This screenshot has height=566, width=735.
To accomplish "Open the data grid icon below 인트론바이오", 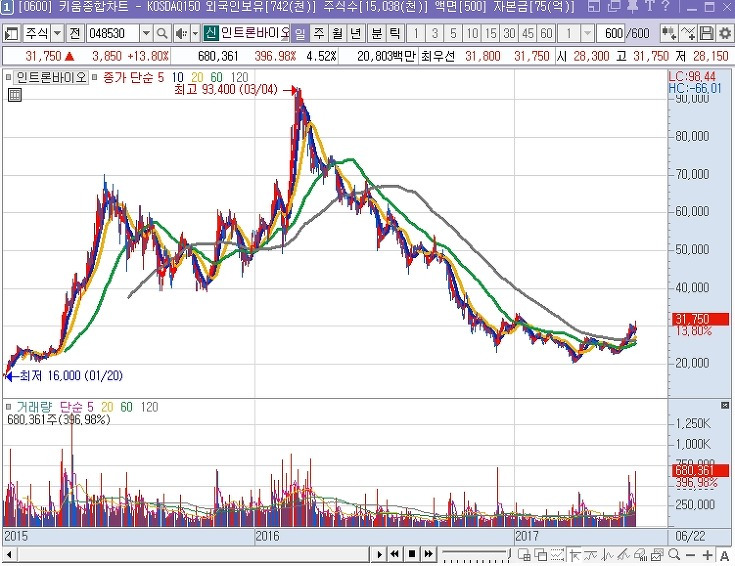I will tap(15, 95).
